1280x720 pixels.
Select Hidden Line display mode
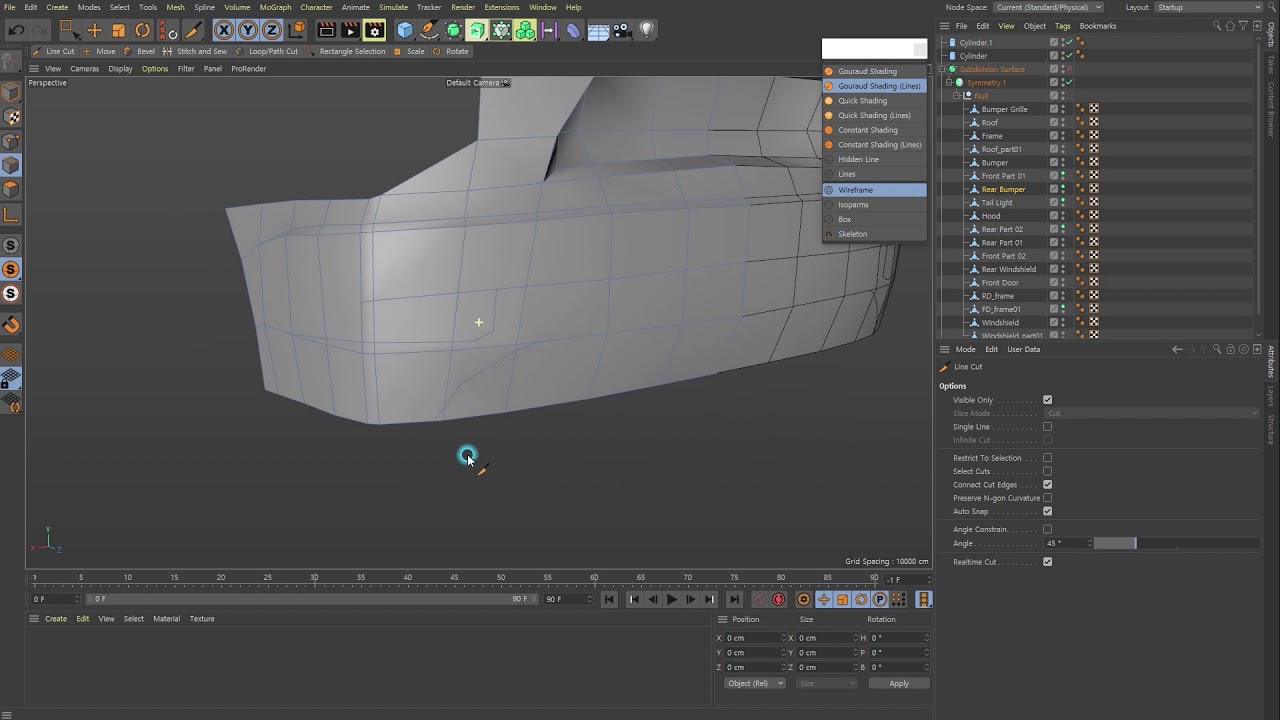(875, 159)
